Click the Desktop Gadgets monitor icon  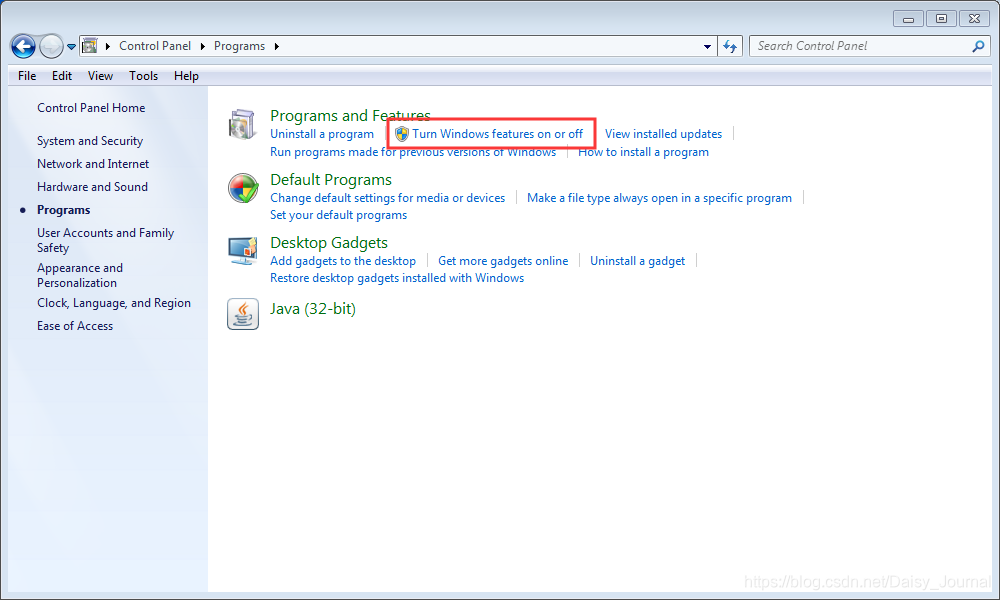[243, 251]
